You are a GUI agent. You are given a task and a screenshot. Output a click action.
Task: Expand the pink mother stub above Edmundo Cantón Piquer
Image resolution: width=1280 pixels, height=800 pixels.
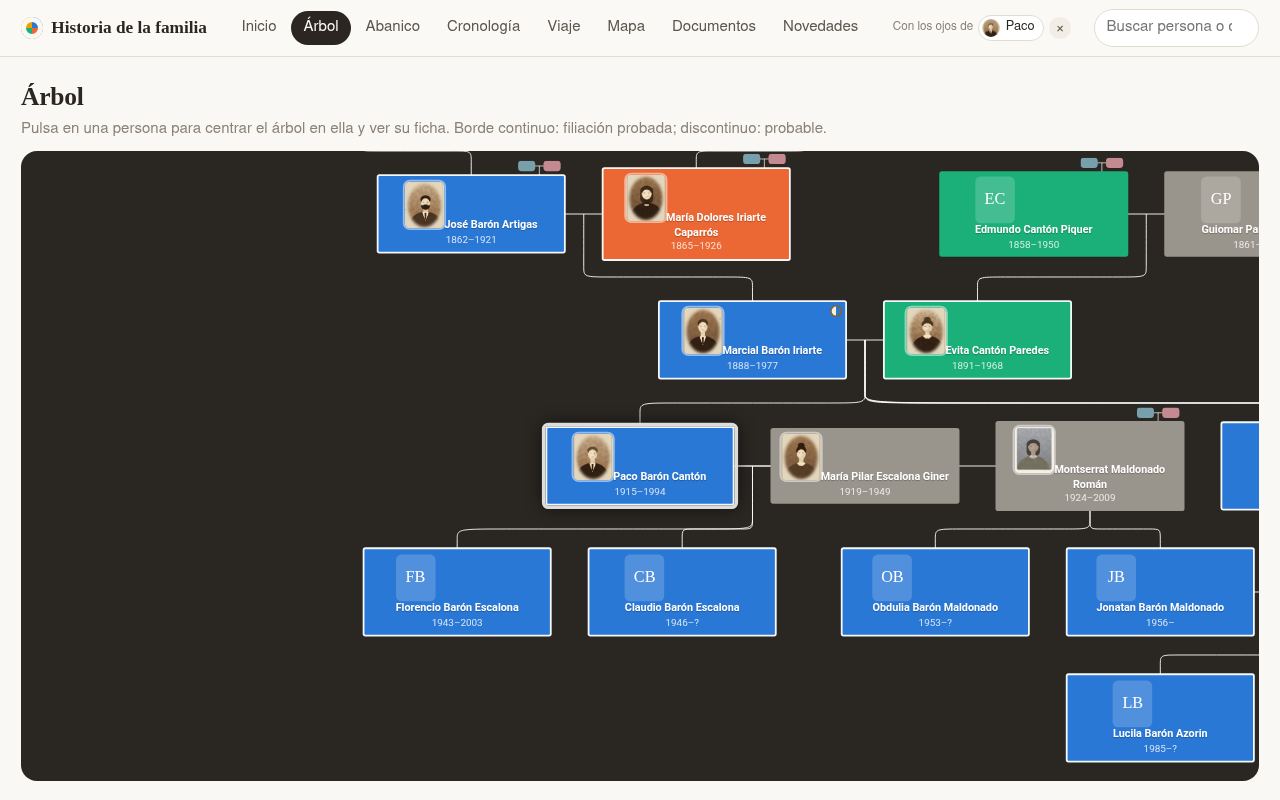click(x=1114, y=163)
